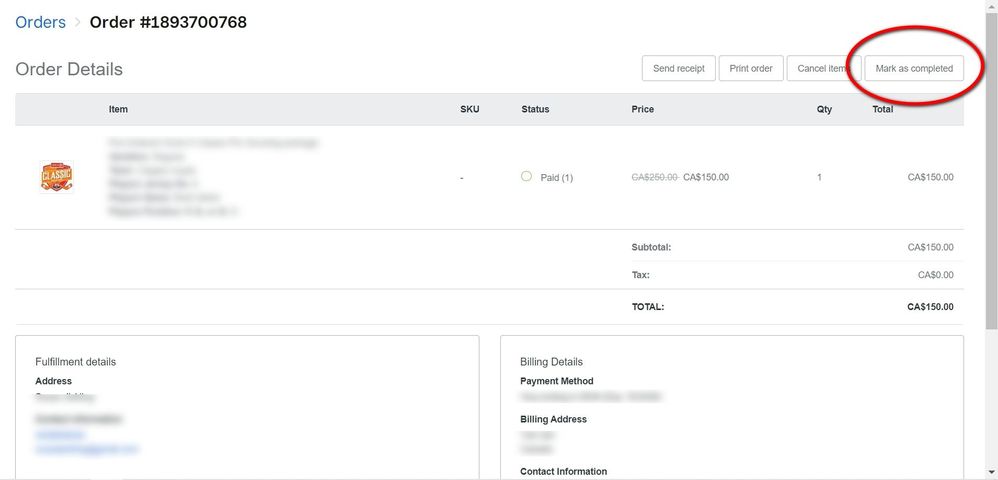Image resolution: width=998 pixels, height=480 pixels.
Task: Click the Mark as completed button
Action: point(914,68)
